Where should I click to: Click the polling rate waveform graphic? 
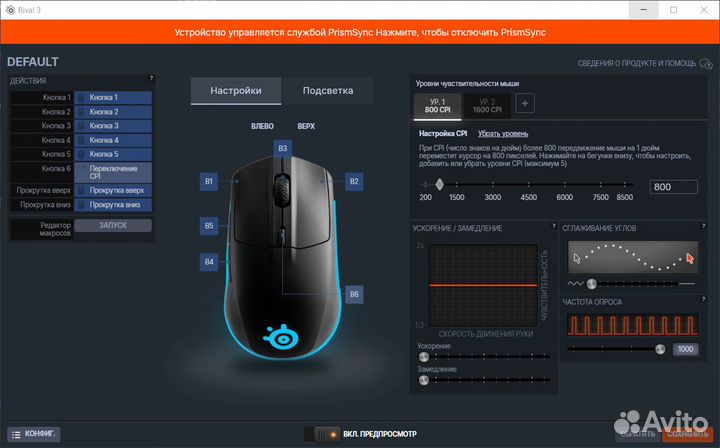click(633, 325)
